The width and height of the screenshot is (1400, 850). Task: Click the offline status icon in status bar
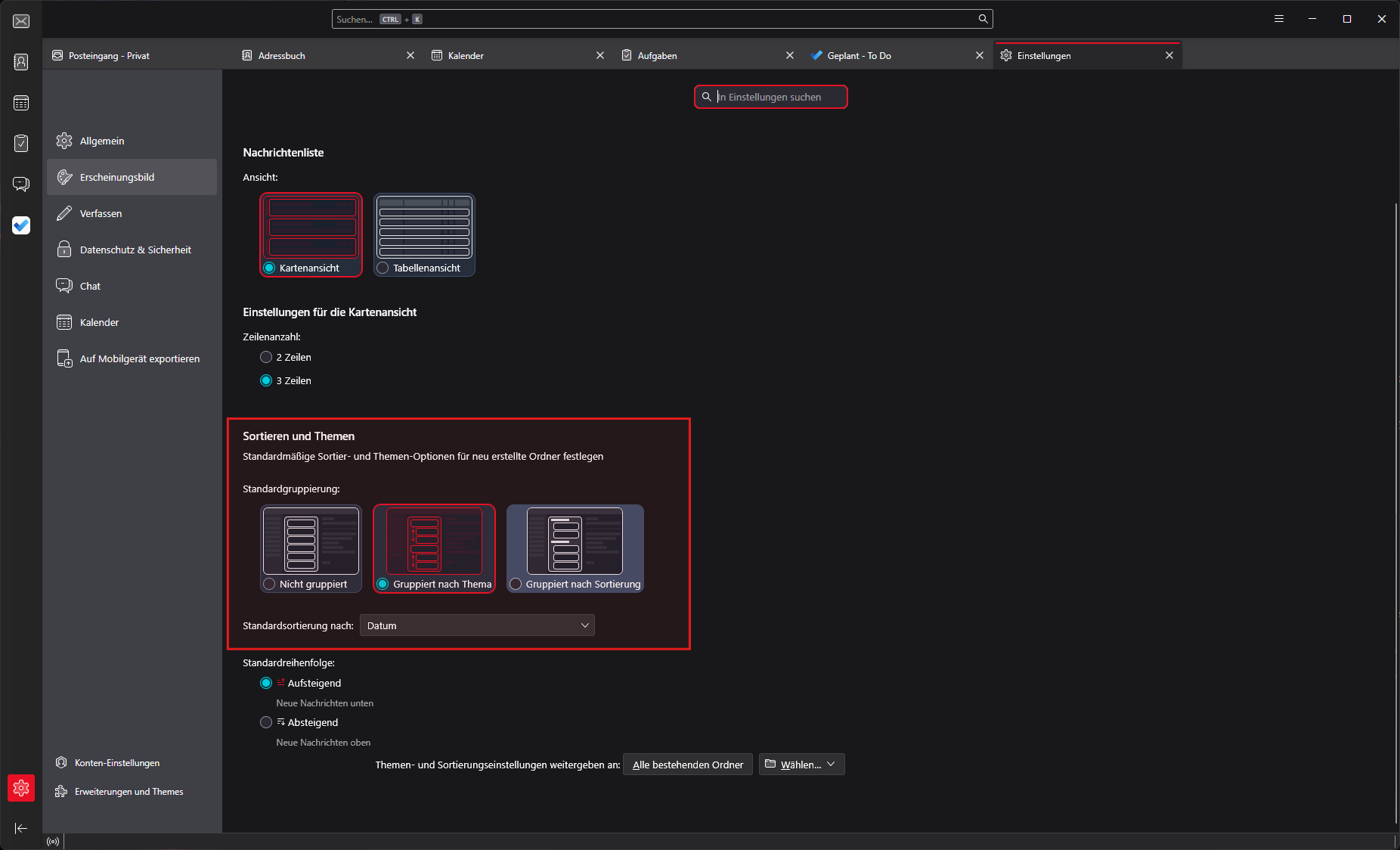53,842
